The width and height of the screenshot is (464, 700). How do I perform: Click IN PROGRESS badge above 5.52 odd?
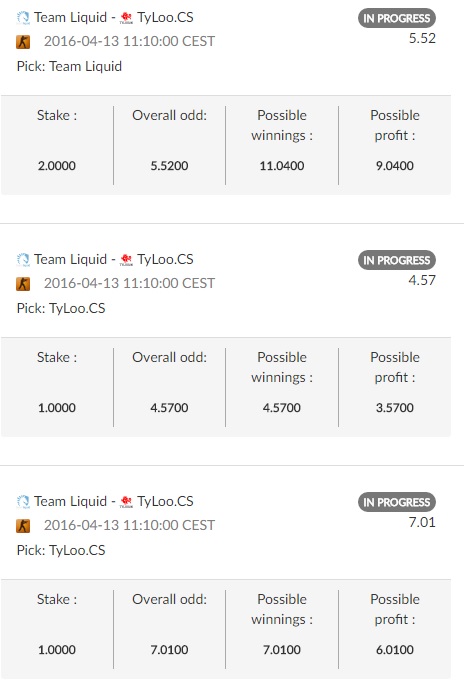(x=397, y=18)
